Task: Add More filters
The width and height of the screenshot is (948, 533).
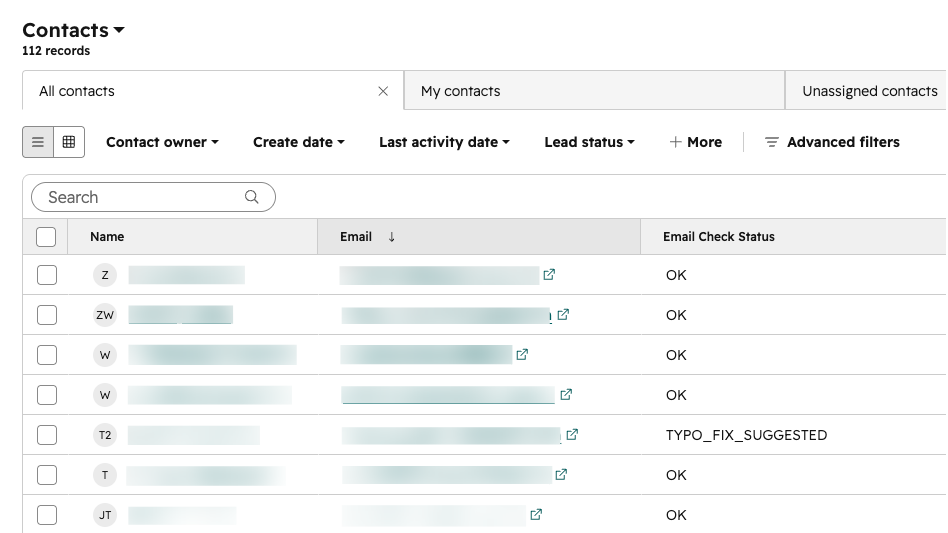Action: (696, 142)
